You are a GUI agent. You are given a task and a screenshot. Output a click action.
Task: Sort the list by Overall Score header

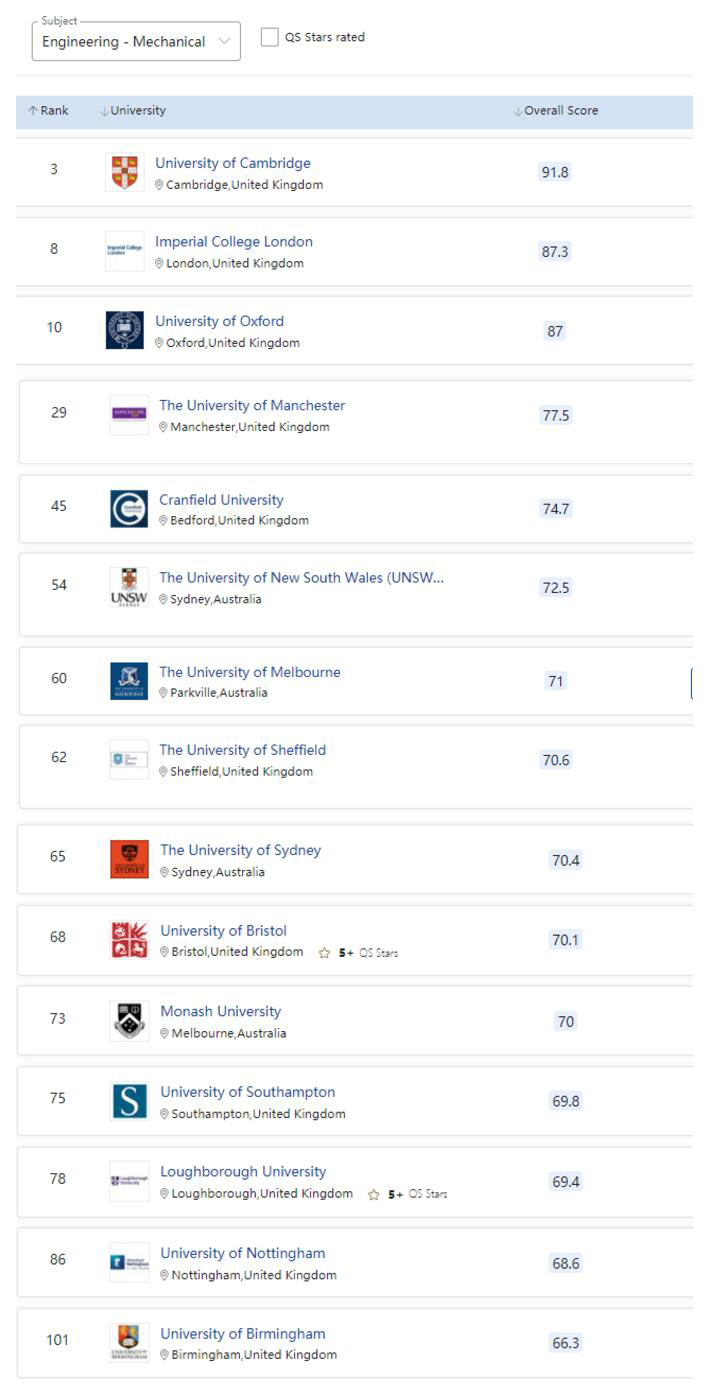coord(556,111)
